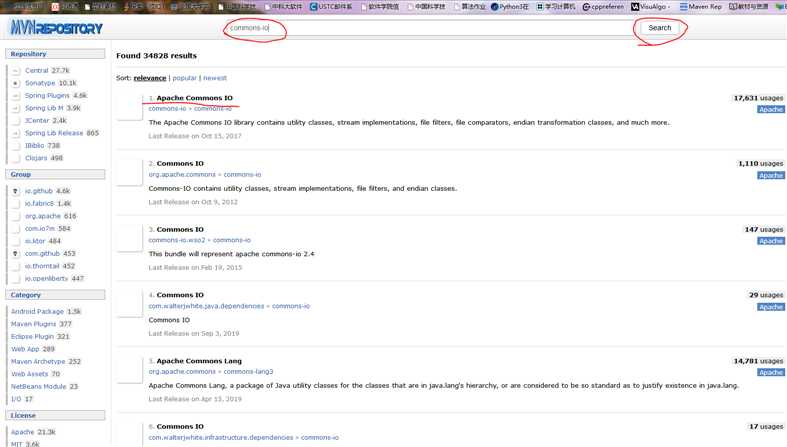Open 14,781 usages link

pos(758,361)
